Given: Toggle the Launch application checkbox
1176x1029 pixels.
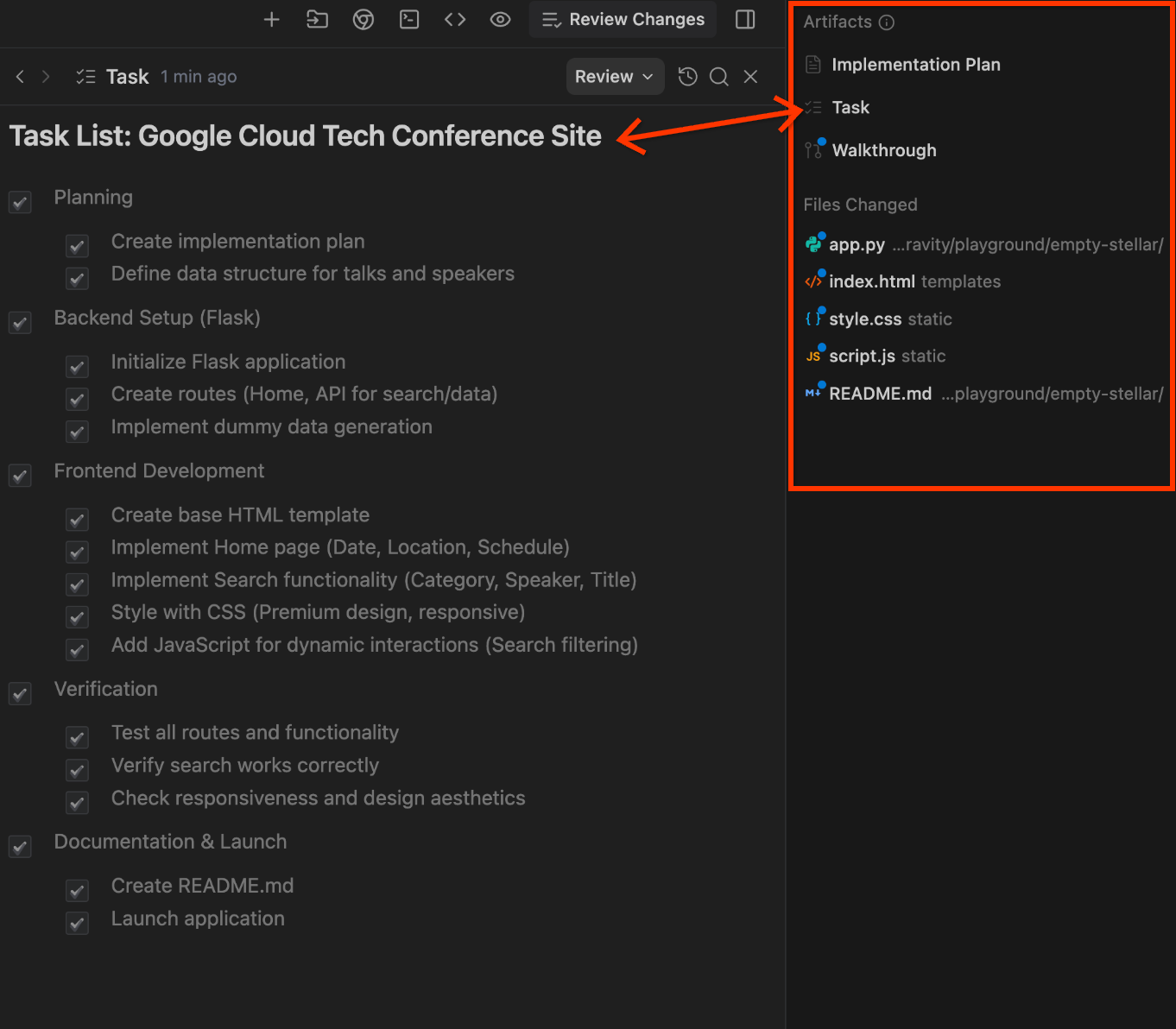Looking at the screenshot, I should click(x=78, y=924).
